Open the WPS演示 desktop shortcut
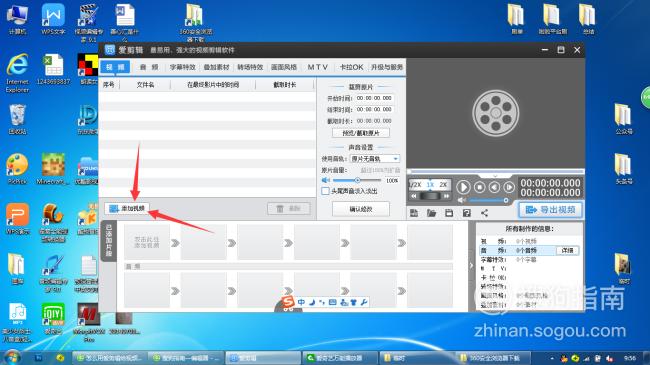650x365 pixels. pos(17,219)
